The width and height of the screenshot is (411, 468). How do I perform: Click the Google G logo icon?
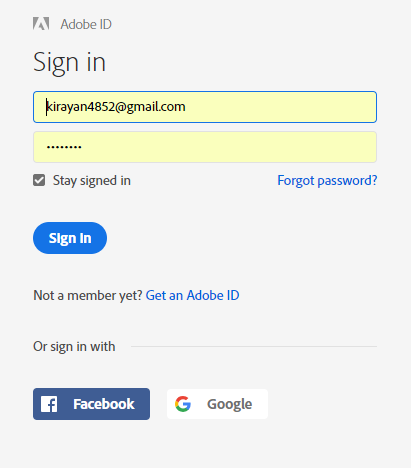(x=183, y=404)
